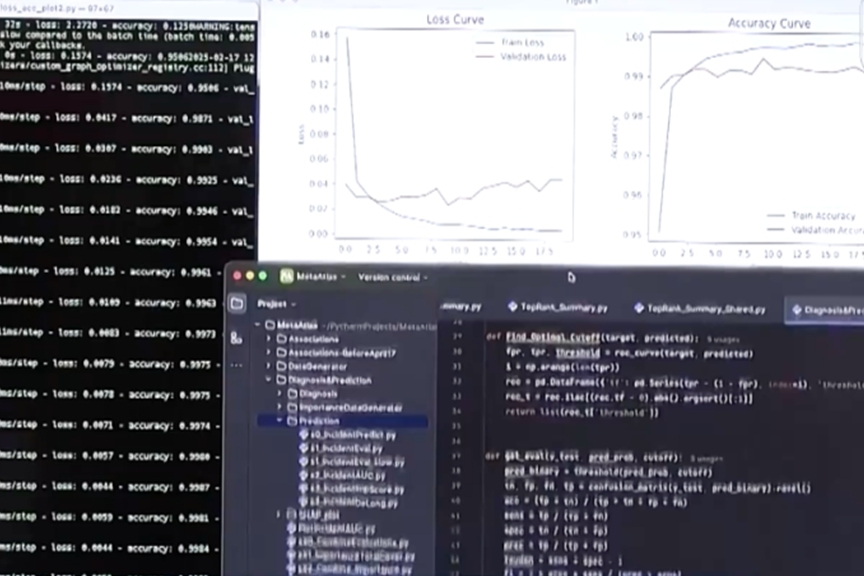Click the Python icon on TopRank_Summary.py tab
This screenshot has height=576, width=864.
(x=513, y=307)
